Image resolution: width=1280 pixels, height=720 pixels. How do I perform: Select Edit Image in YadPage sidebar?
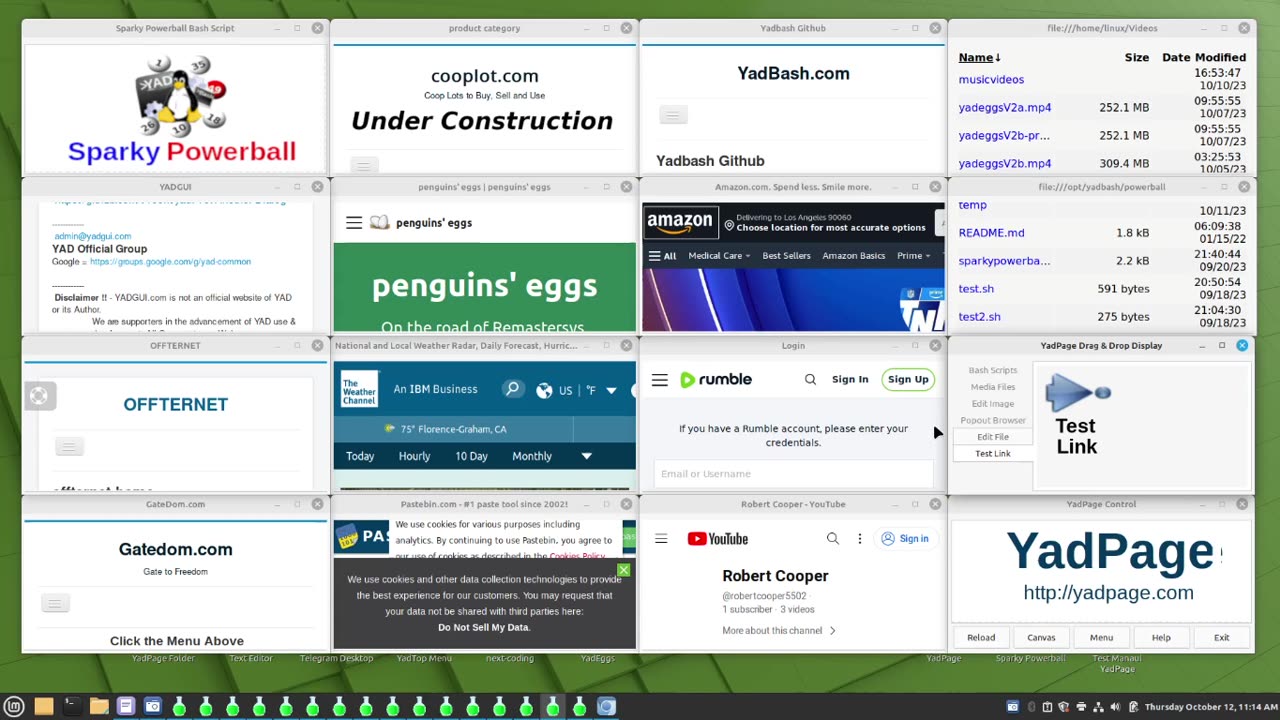(x=993, y=404)
